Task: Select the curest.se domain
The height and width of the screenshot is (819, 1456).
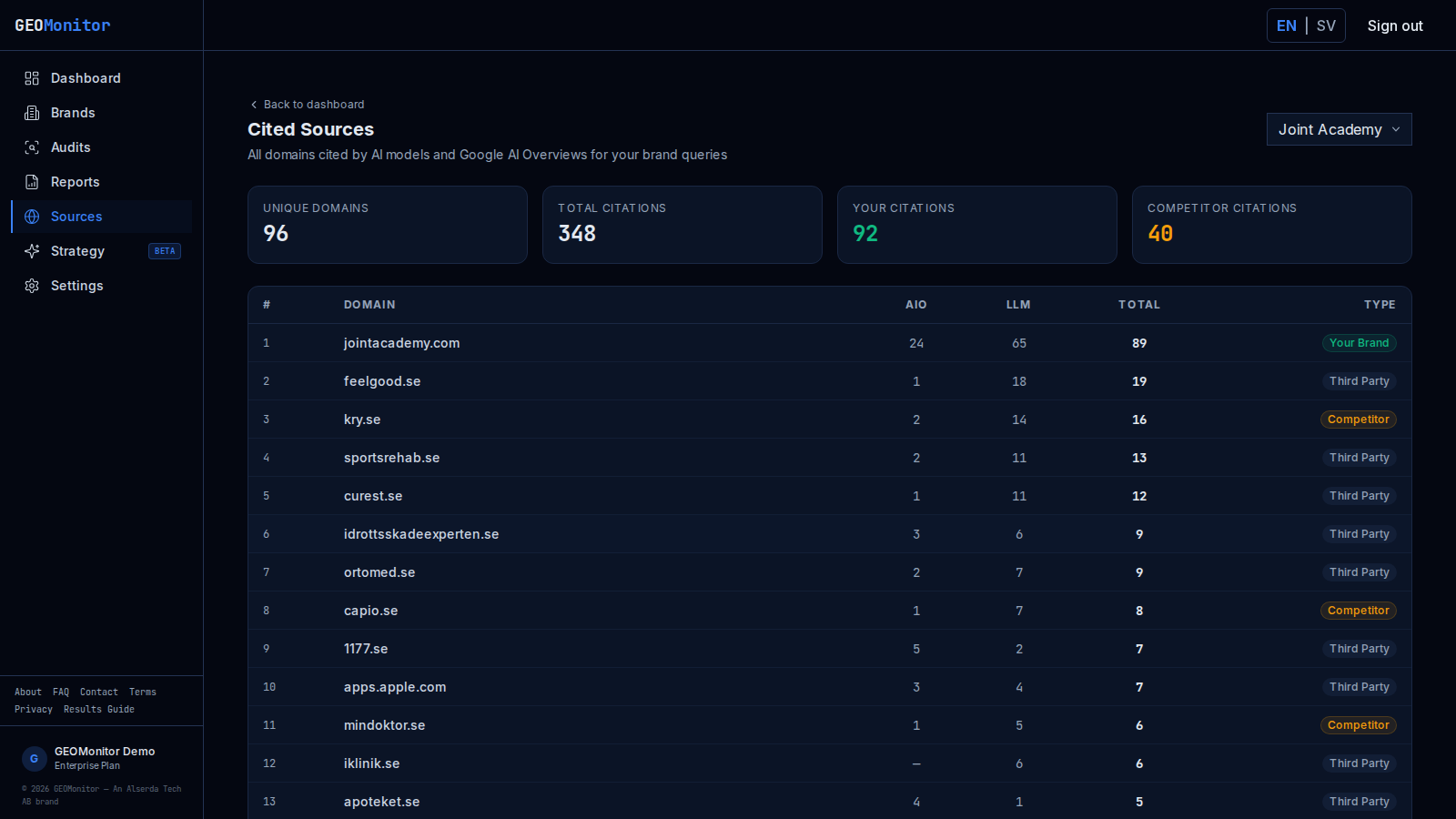Action: (373, 496)
